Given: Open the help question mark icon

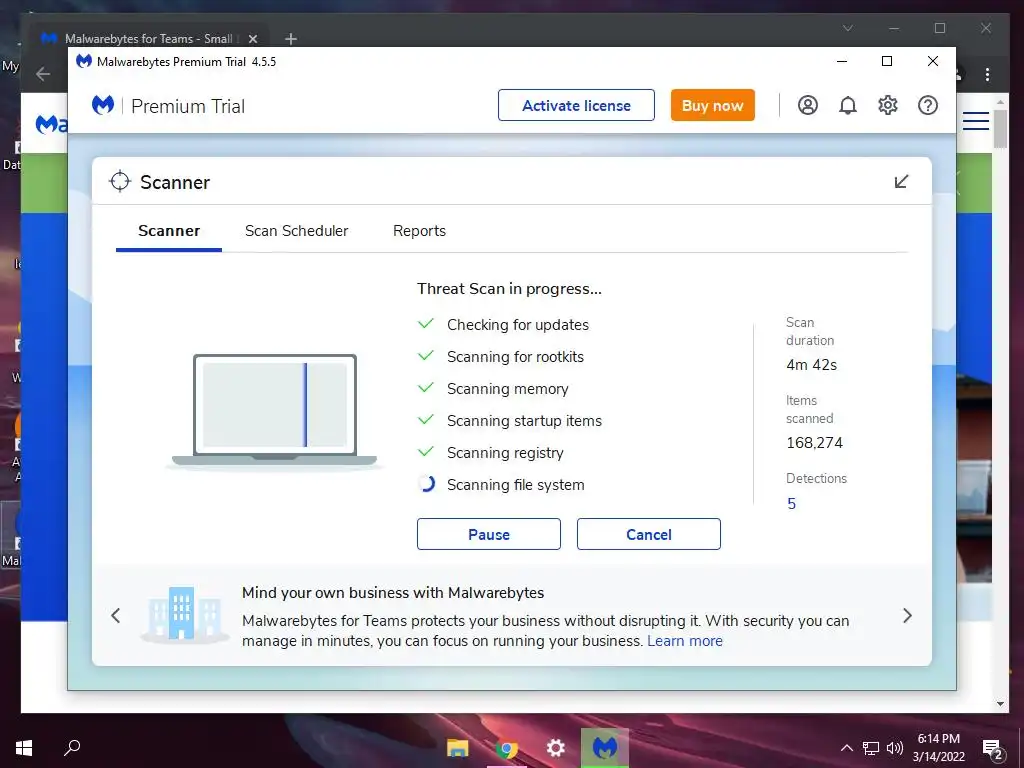Looking at the screenshot, I should 927,105.
